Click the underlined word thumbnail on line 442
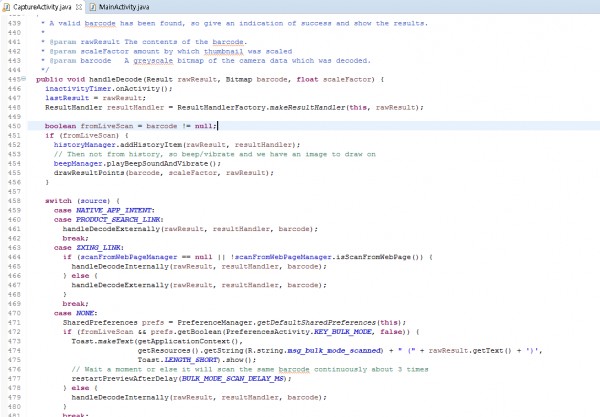 223,51
